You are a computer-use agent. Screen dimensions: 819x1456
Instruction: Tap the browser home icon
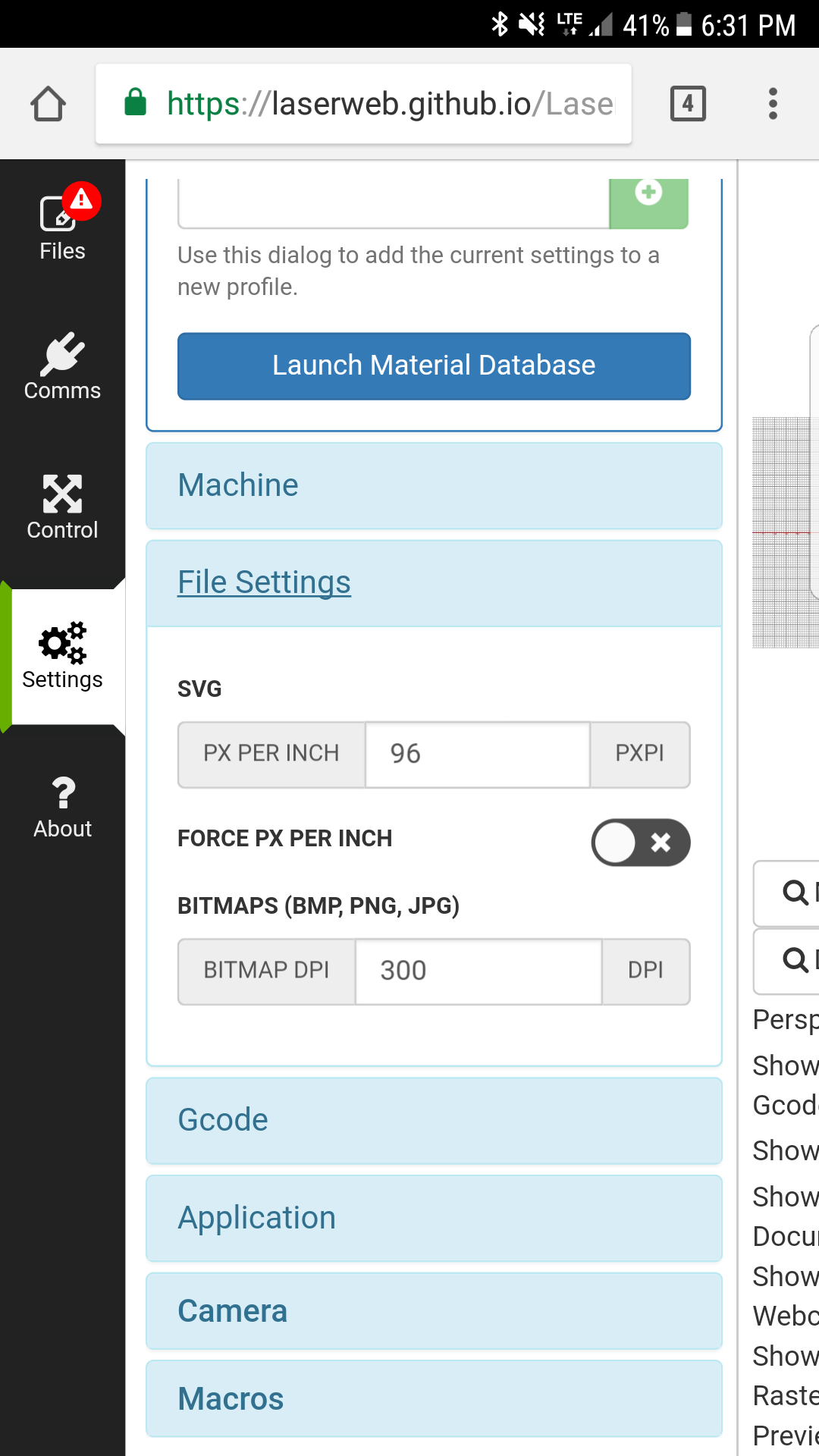(x=48, y=104)
